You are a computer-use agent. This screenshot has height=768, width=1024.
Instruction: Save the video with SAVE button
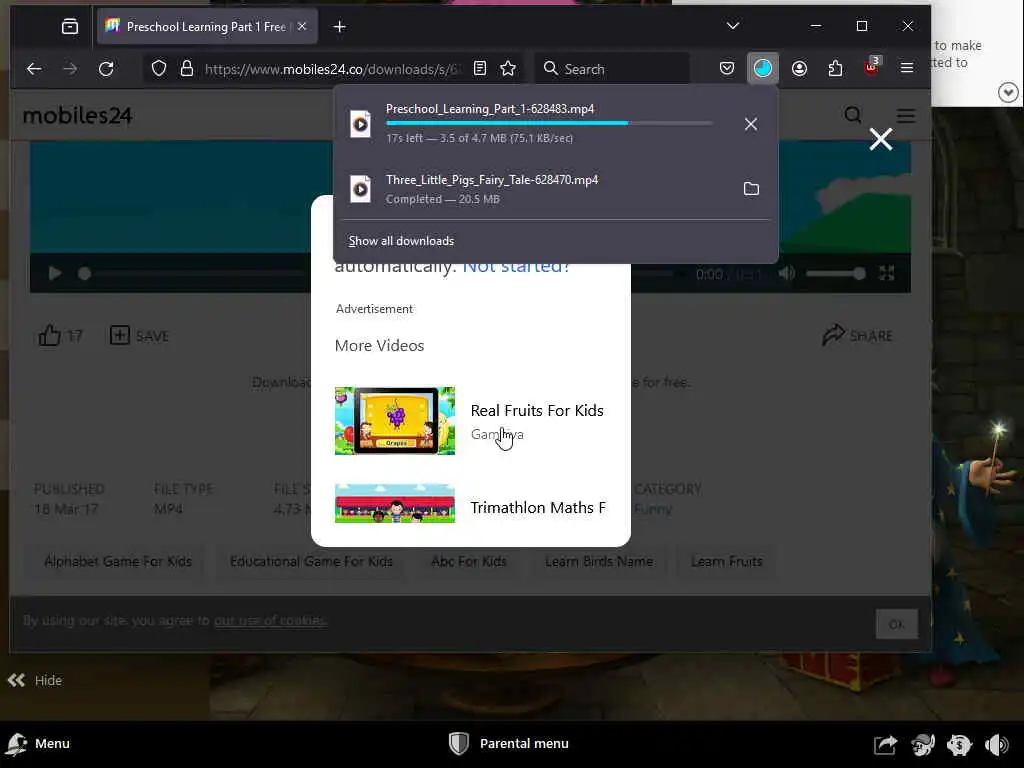(139, 336)
